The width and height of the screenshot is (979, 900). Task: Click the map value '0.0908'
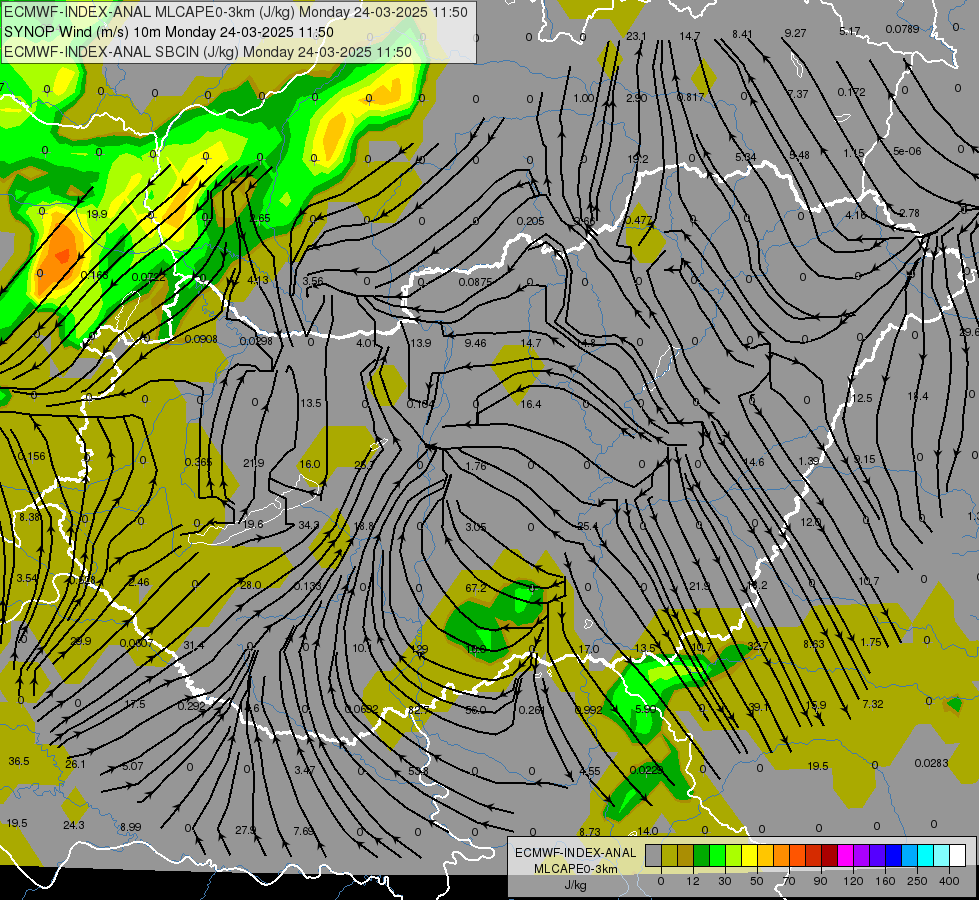pos(201,339)
